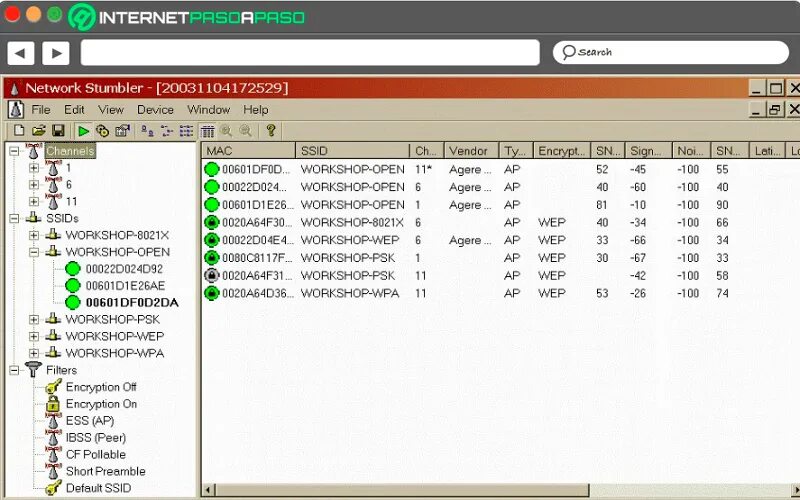Click the key icon next to Encryption Off
Screen dimensions: 800x500
pos(53,387)
